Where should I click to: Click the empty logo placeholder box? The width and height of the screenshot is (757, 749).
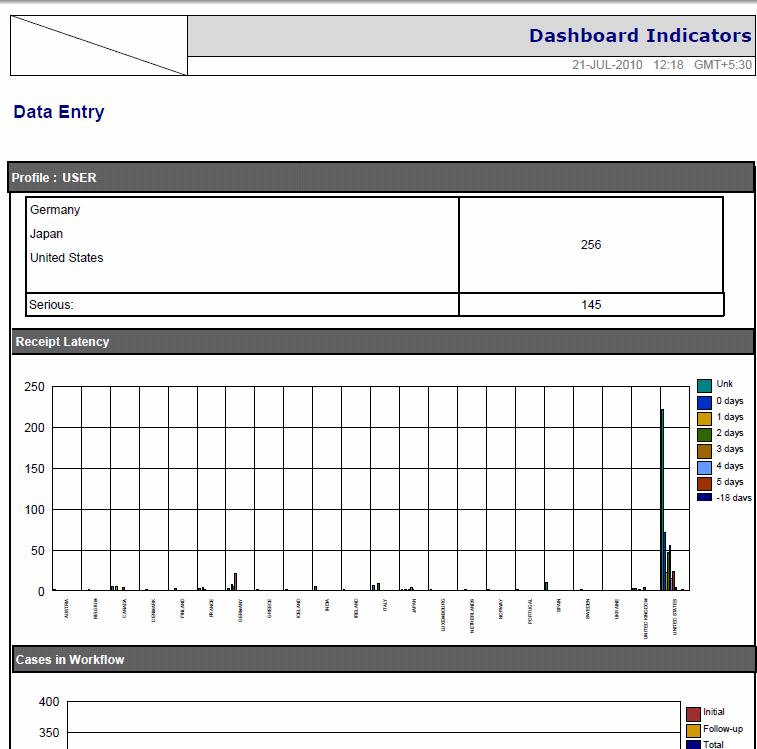(99, 45)
